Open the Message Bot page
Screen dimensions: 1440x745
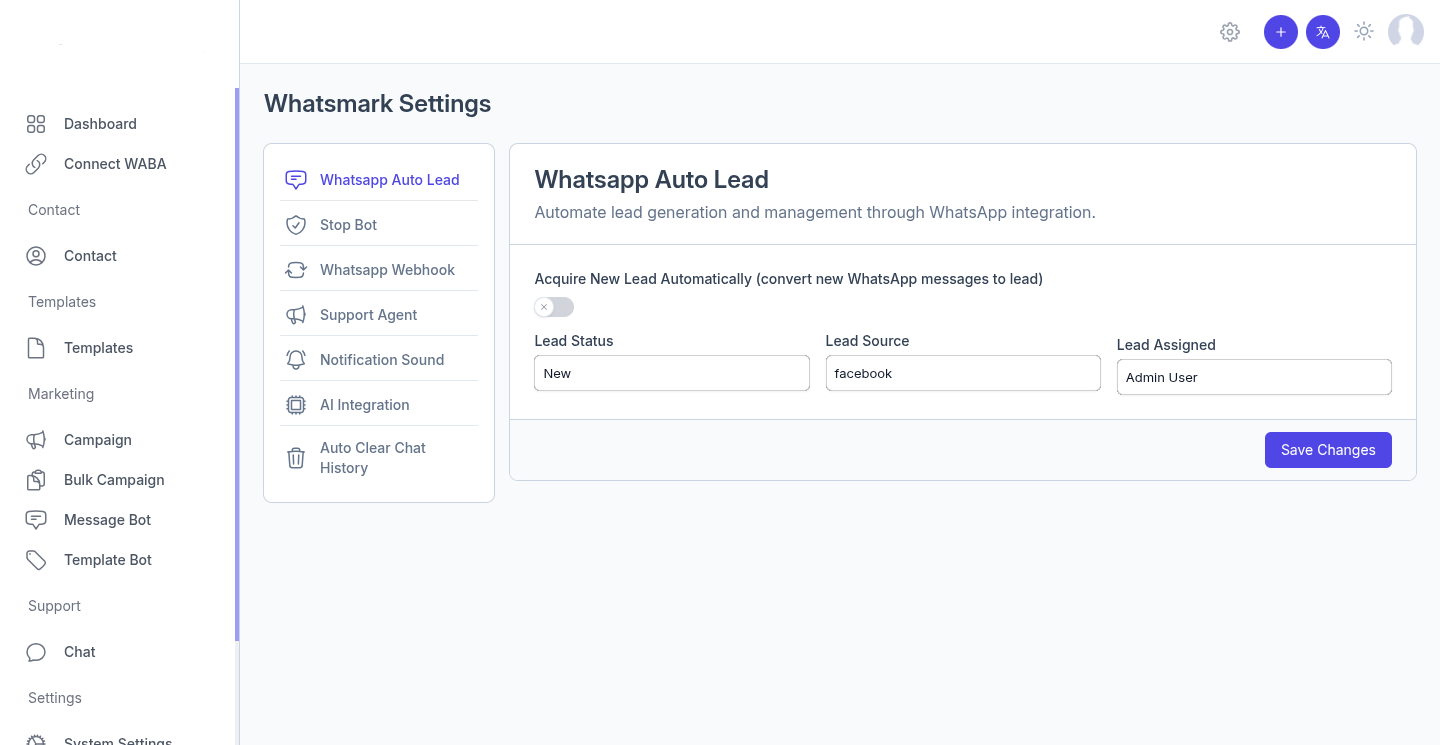(107, 520)
